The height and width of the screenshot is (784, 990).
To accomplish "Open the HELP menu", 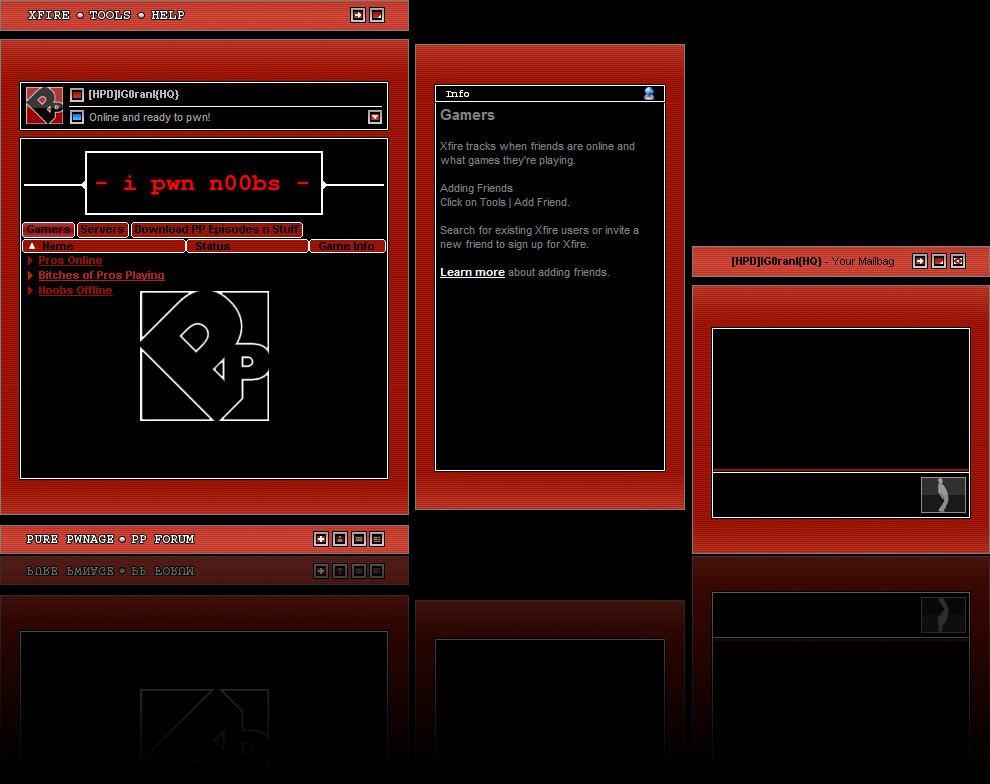I will click(x=167, y=15).
